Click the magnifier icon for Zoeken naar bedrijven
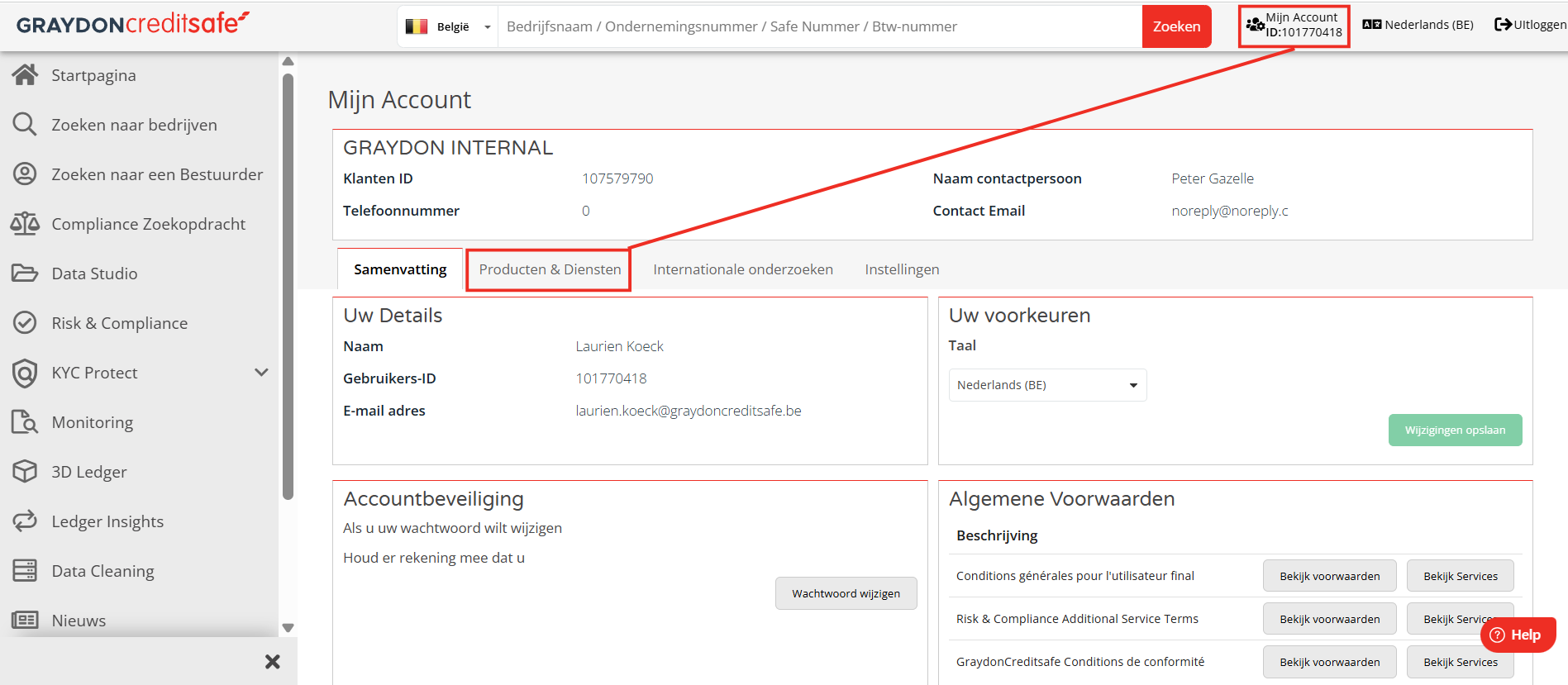This screenshot has width=1568, height=685. pos(25,125)
